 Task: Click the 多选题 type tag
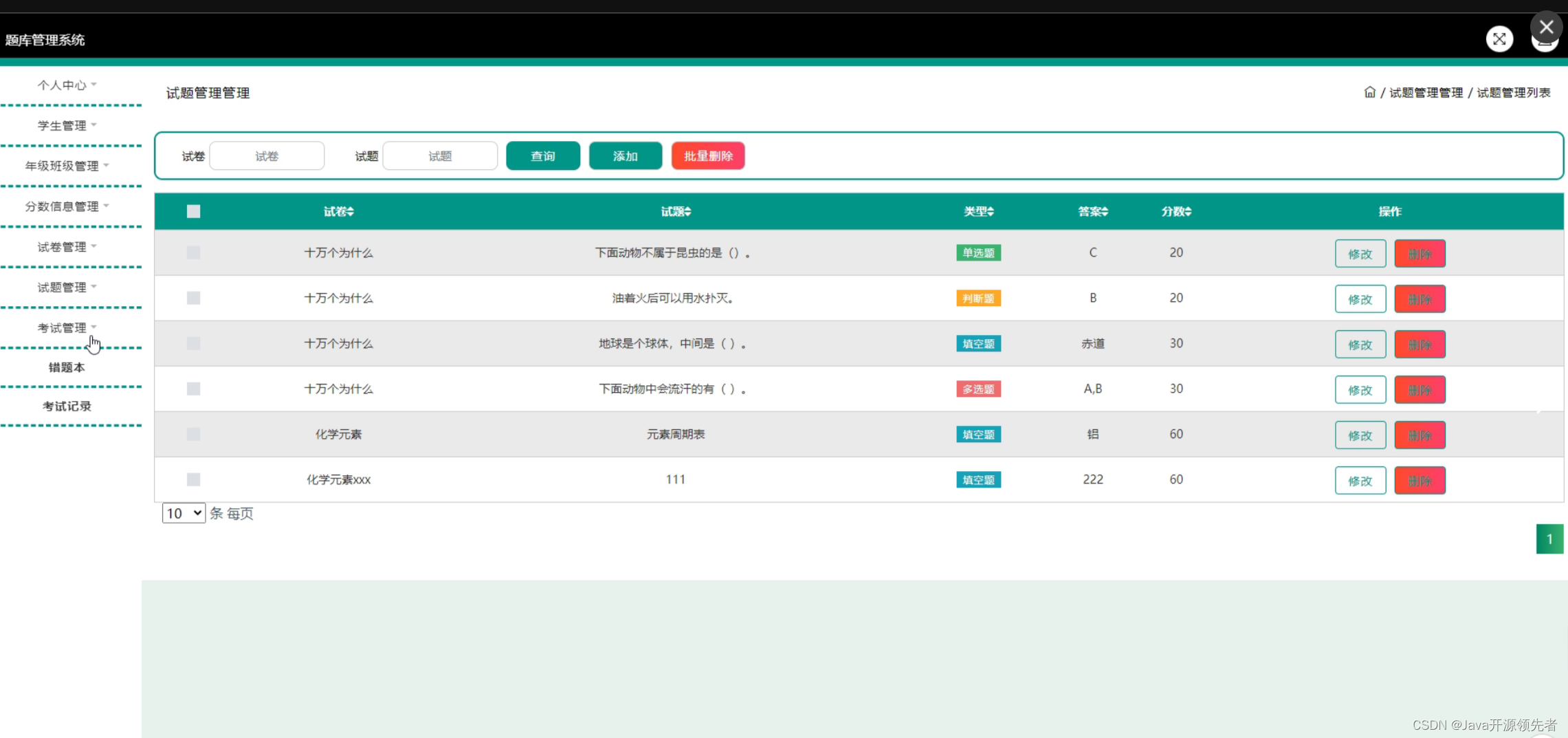pos(978,389)
